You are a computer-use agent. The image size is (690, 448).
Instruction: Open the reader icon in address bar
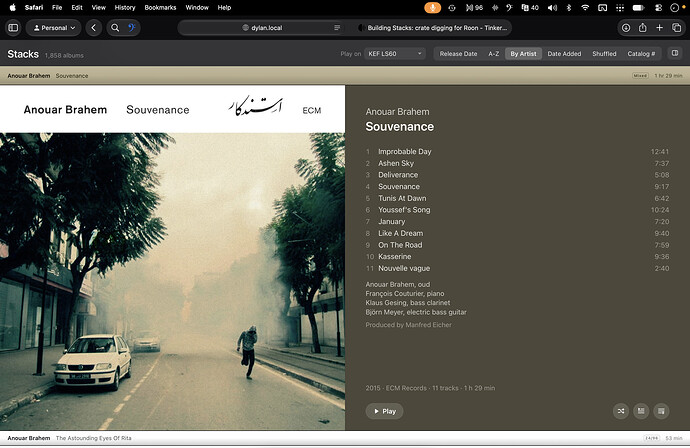click(337, 28)
